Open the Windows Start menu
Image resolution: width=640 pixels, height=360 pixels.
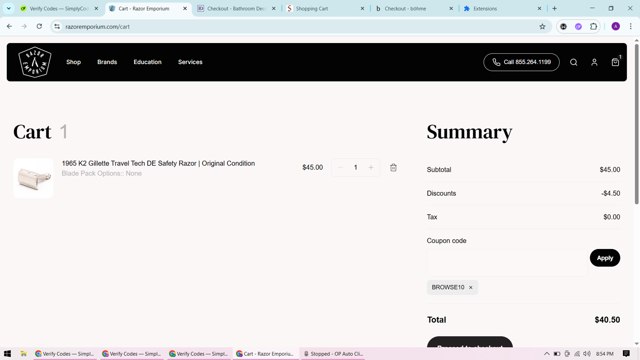7,353
